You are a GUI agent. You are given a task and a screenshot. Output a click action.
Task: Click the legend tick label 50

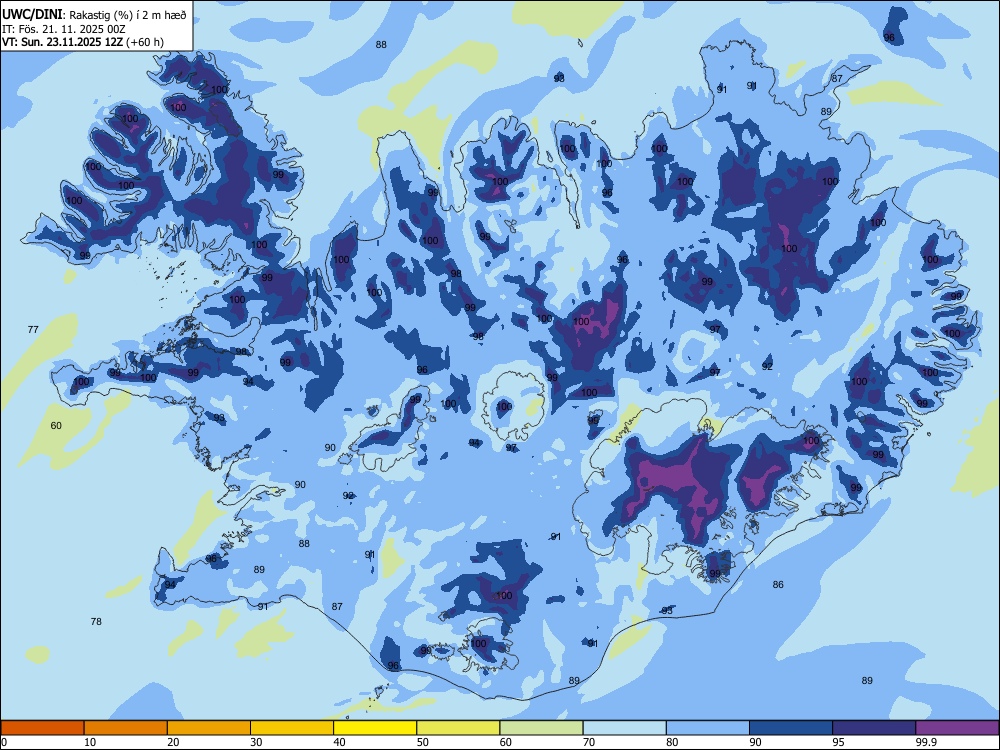point(422,742)
